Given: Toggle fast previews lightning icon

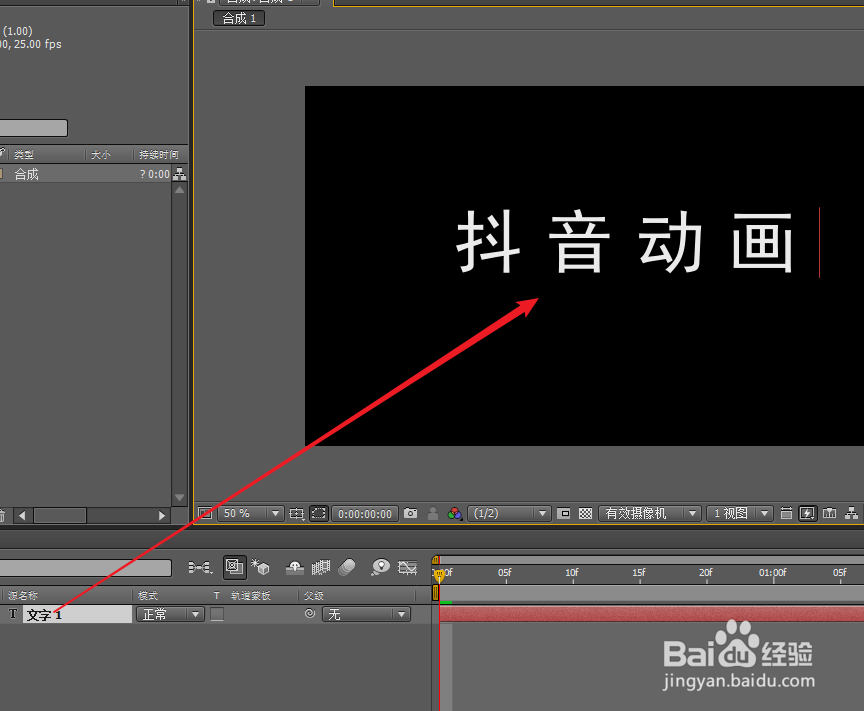Looking at the screenshot, I should [807, 514].
